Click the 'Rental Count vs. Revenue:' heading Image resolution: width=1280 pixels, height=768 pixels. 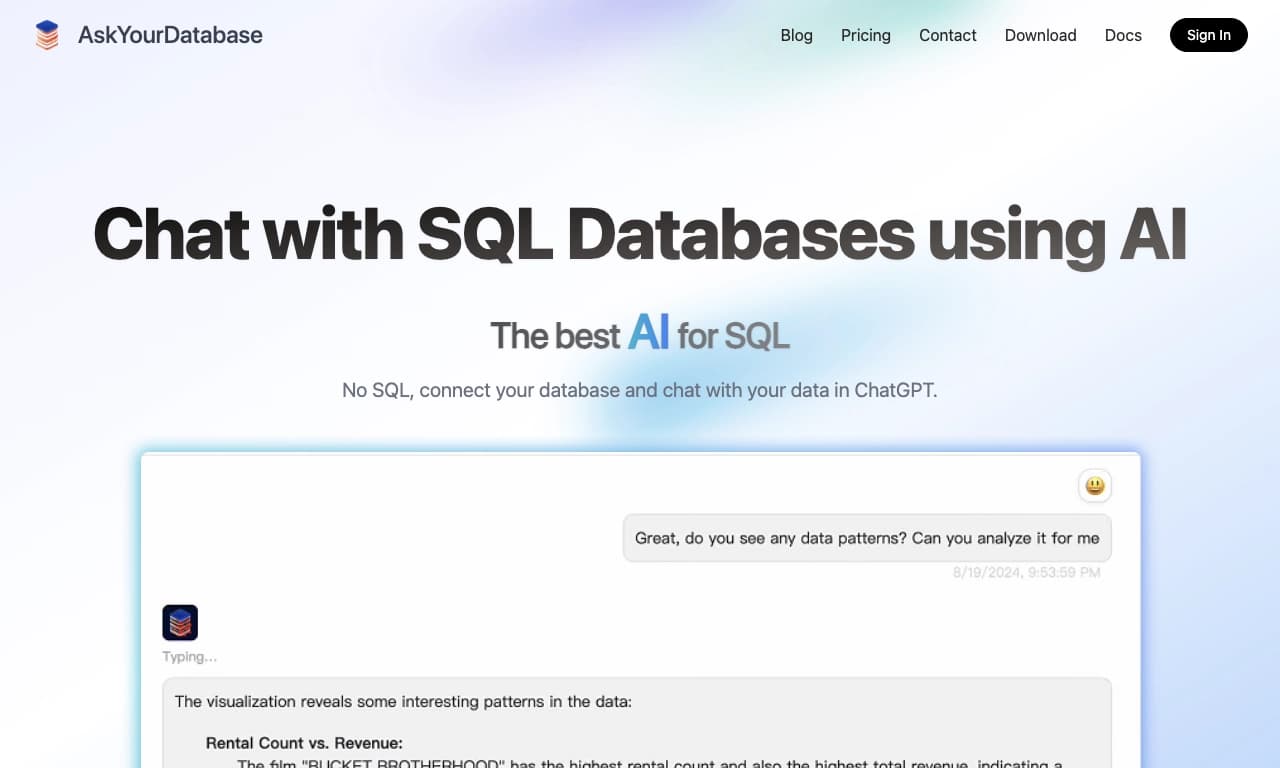click(304, 743)
